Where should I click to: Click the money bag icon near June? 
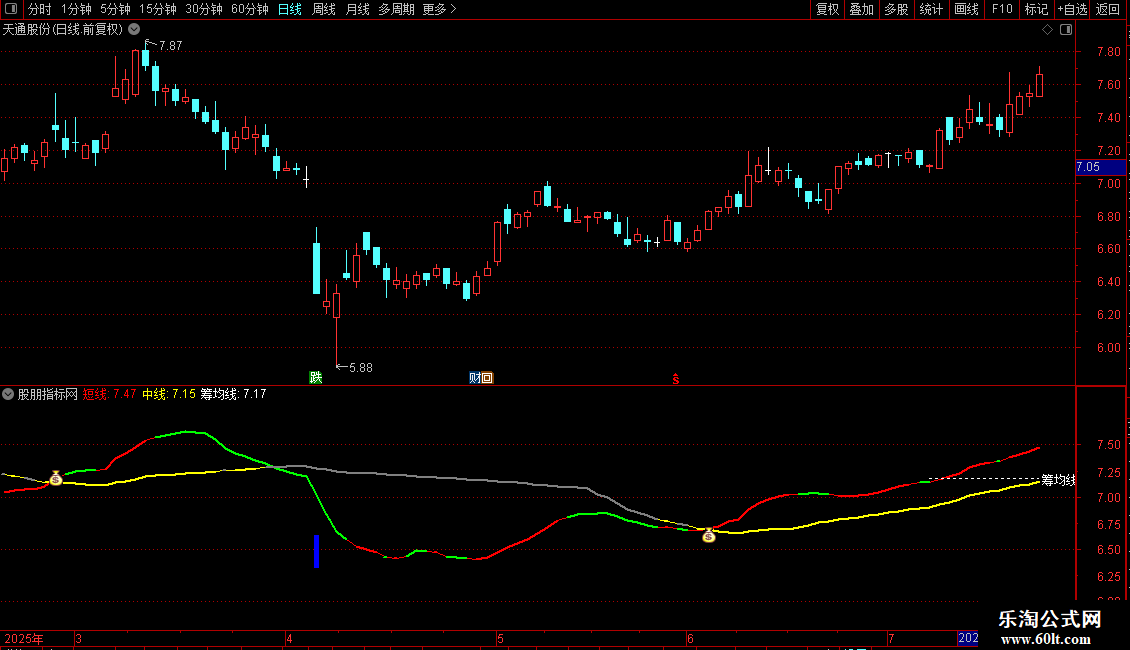[709, 535]
